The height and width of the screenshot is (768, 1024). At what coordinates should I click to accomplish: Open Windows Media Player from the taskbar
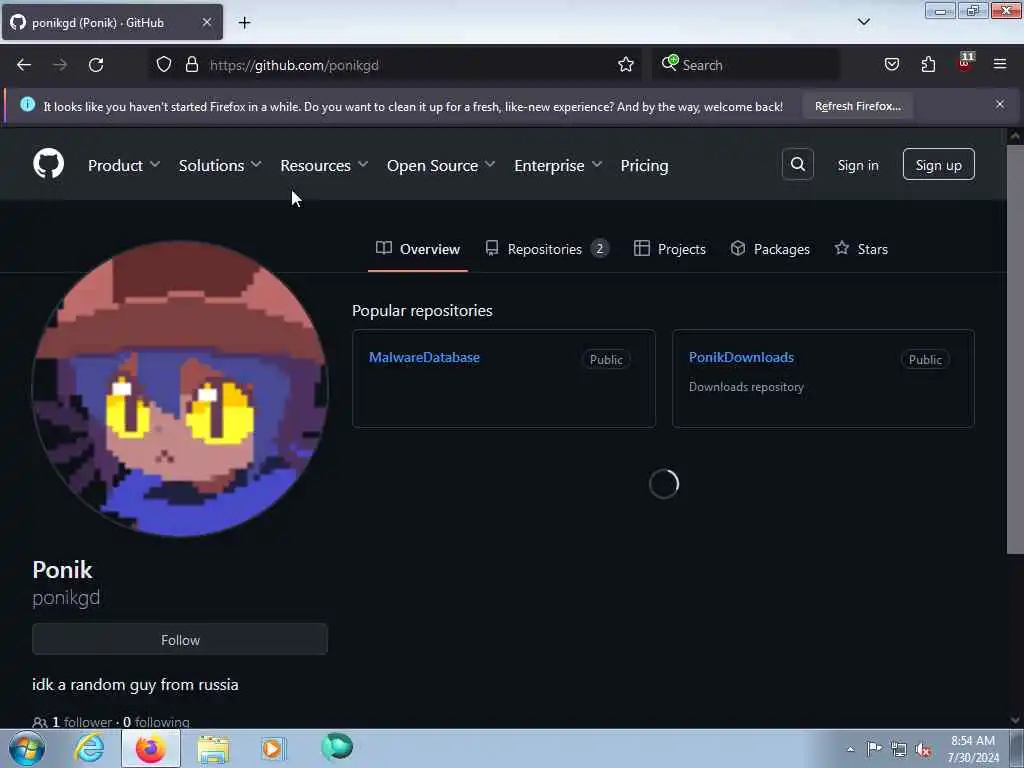tap(274, 748)
